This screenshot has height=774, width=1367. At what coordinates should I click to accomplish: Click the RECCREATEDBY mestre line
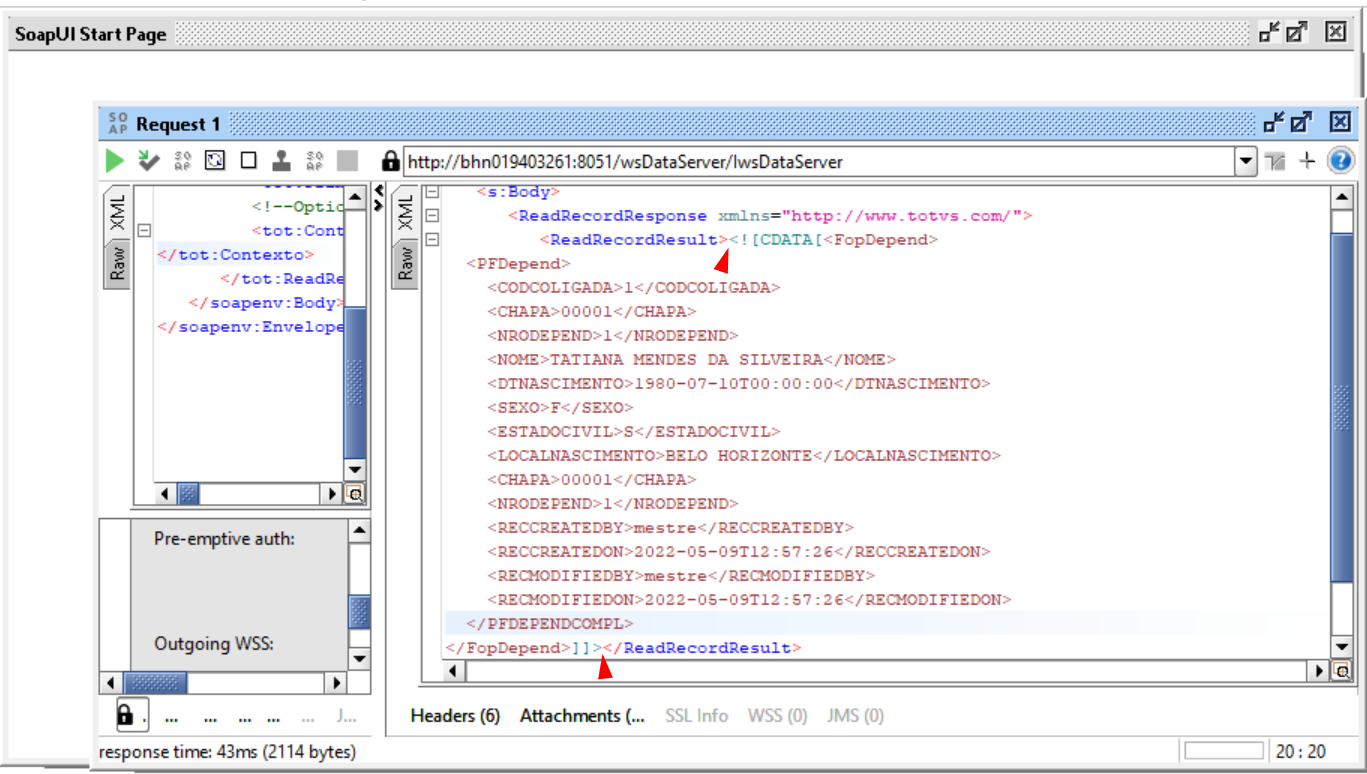click(x=670, y=528)
